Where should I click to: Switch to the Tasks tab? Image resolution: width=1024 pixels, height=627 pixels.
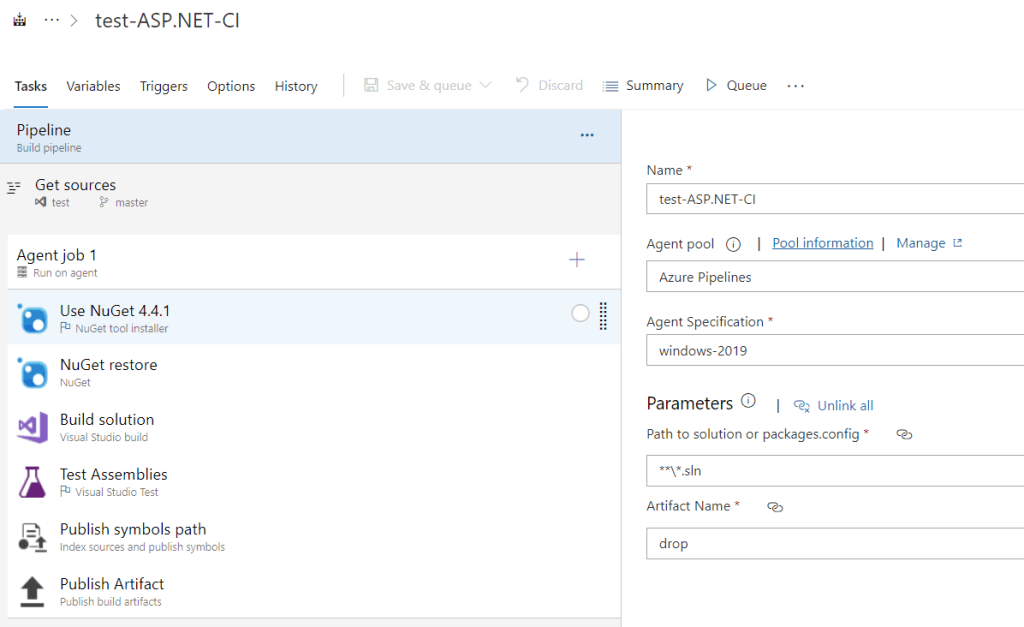(x=31, y=86)
